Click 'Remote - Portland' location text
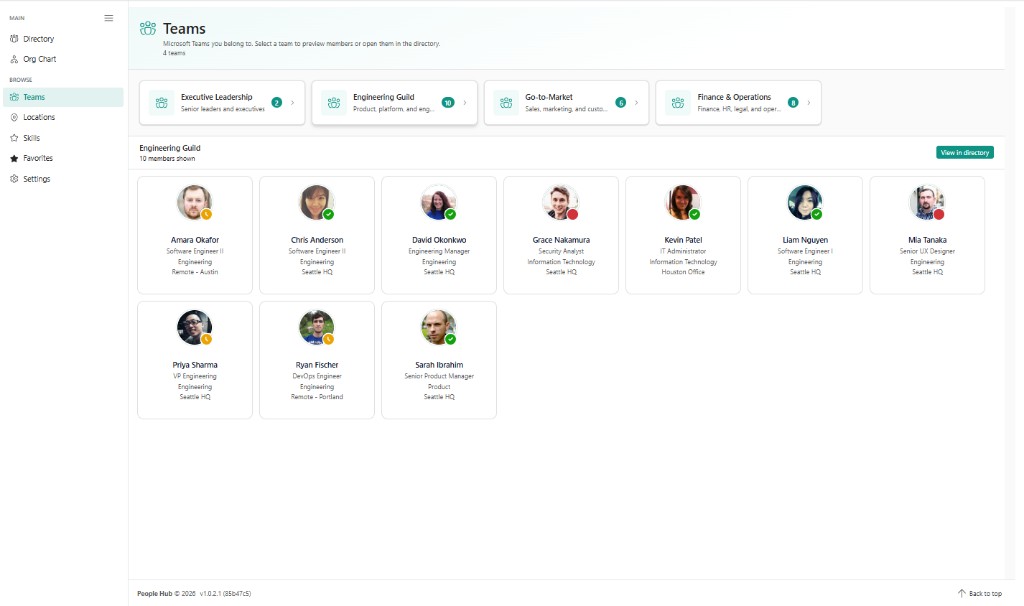1024x606 pixels. tap(317, 396)
